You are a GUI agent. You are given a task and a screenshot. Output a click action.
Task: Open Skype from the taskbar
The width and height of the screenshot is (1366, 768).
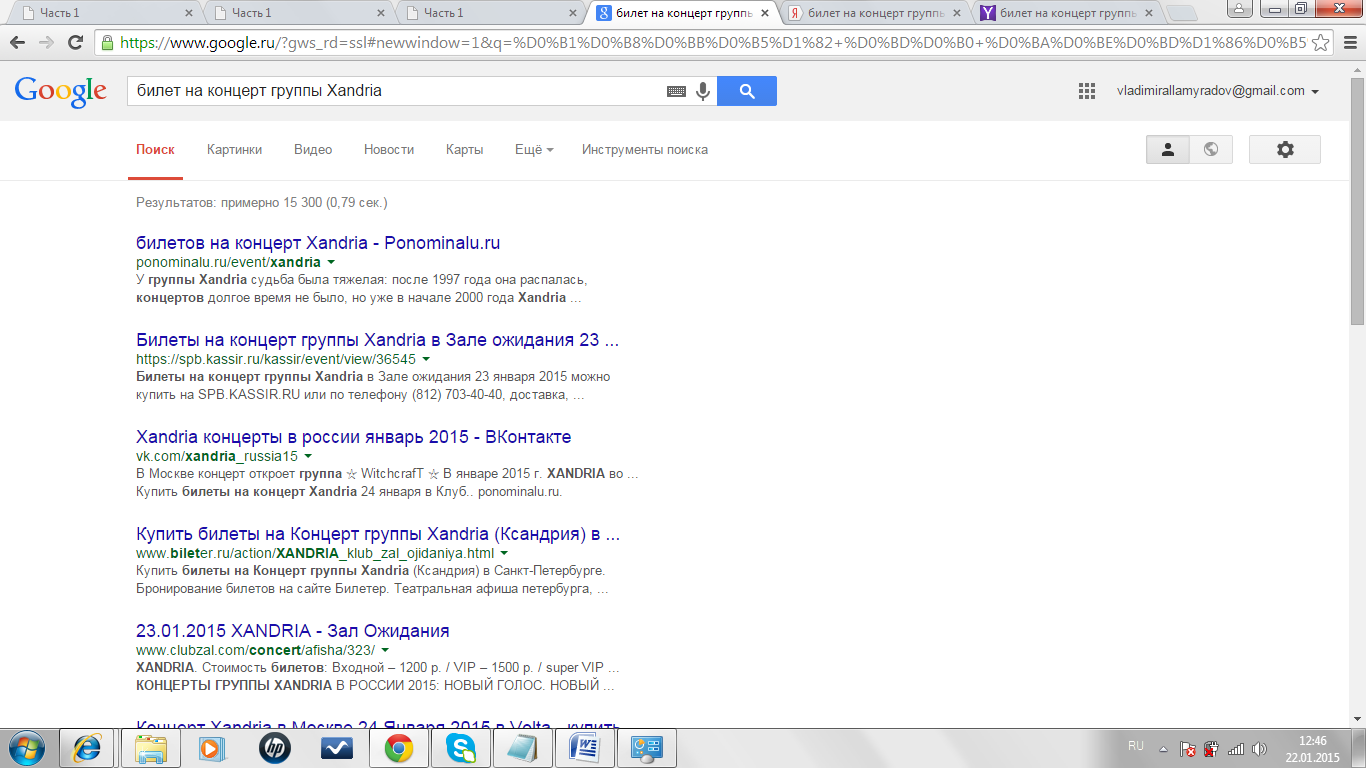click(x=460, y=747)
